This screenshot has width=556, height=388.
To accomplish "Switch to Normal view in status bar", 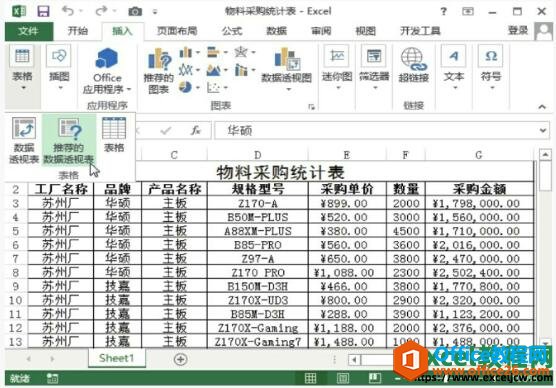I will click(x=310, y=378).
